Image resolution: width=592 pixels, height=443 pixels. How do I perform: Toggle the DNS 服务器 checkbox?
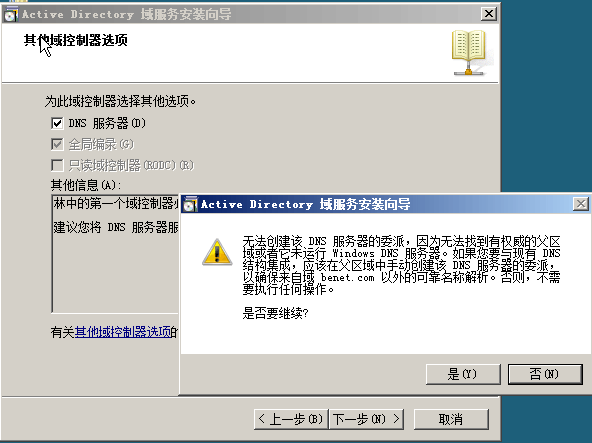57,123
